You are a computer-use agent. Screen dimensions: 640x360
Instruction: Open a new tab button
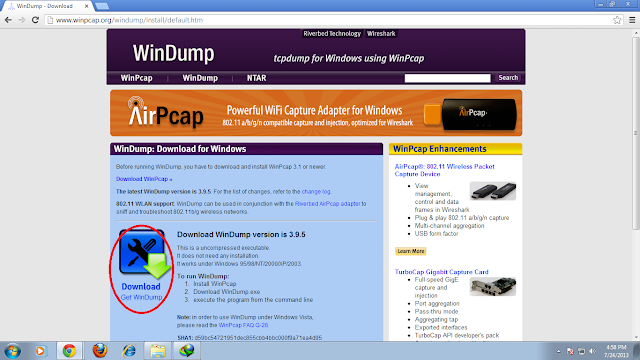(102, 6)
